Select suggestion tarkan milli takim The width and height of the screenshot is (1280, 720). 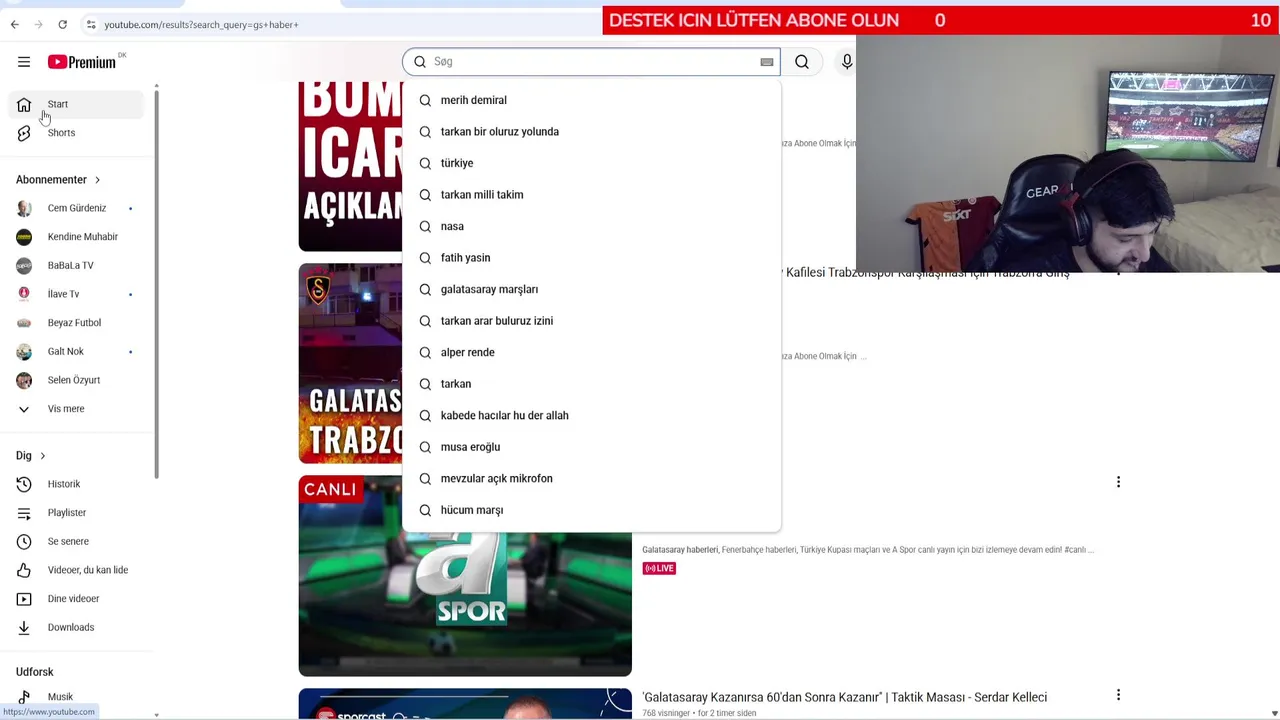pos(591,195)
